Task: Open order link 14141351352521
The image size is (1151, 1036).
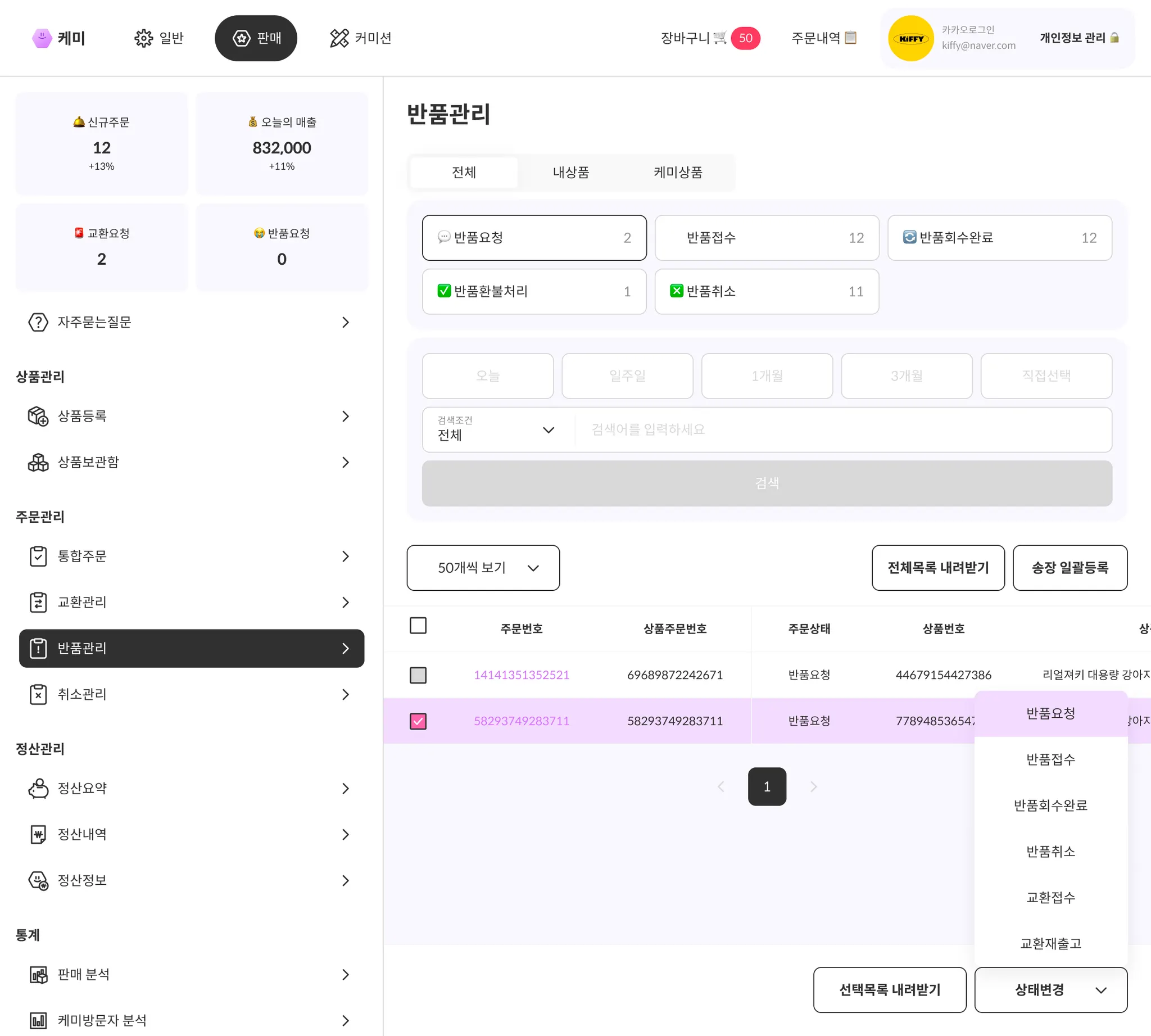Action: coord(521,675)
